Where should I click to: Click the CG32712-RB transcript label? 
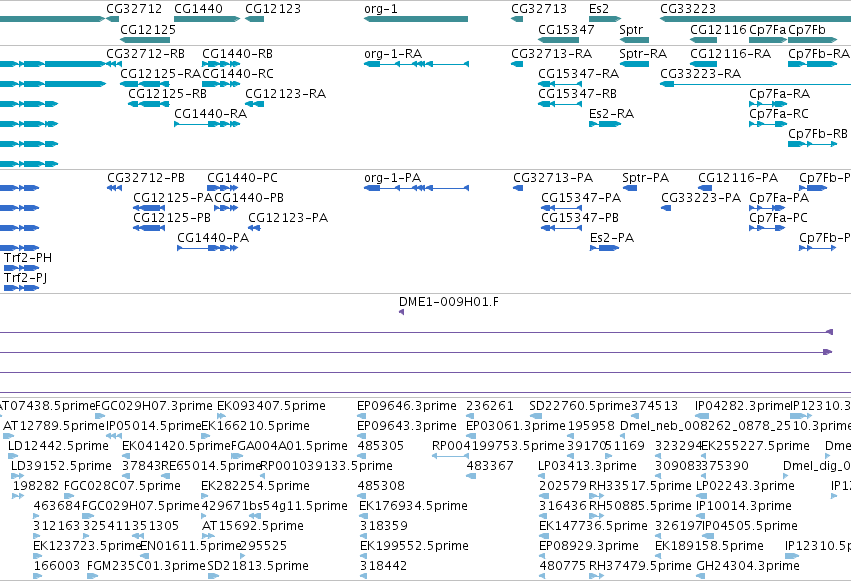[x=145, y=54]
